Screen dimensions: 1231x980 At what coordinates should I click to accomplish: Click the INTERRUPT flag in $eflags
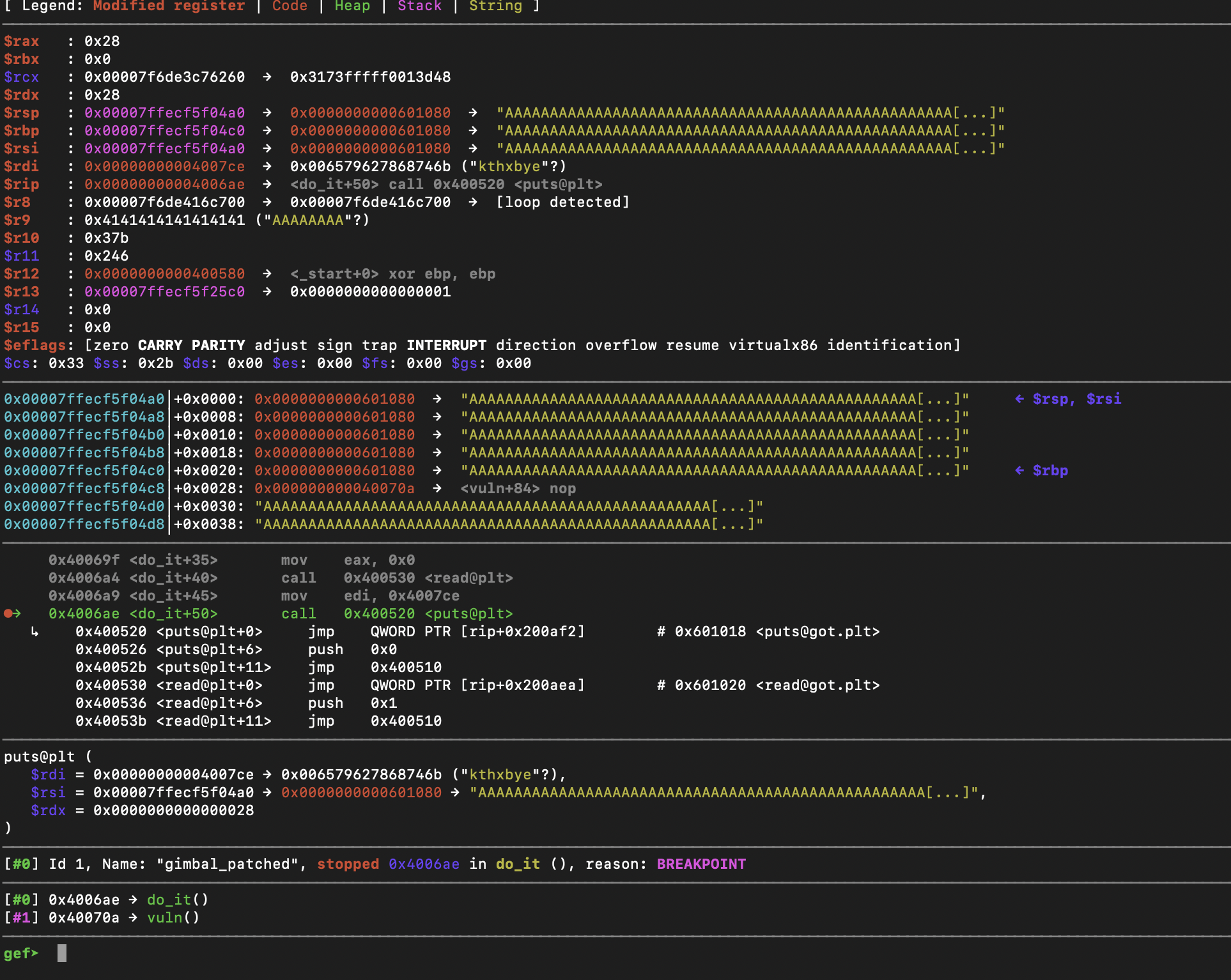[x=446, y=345]
